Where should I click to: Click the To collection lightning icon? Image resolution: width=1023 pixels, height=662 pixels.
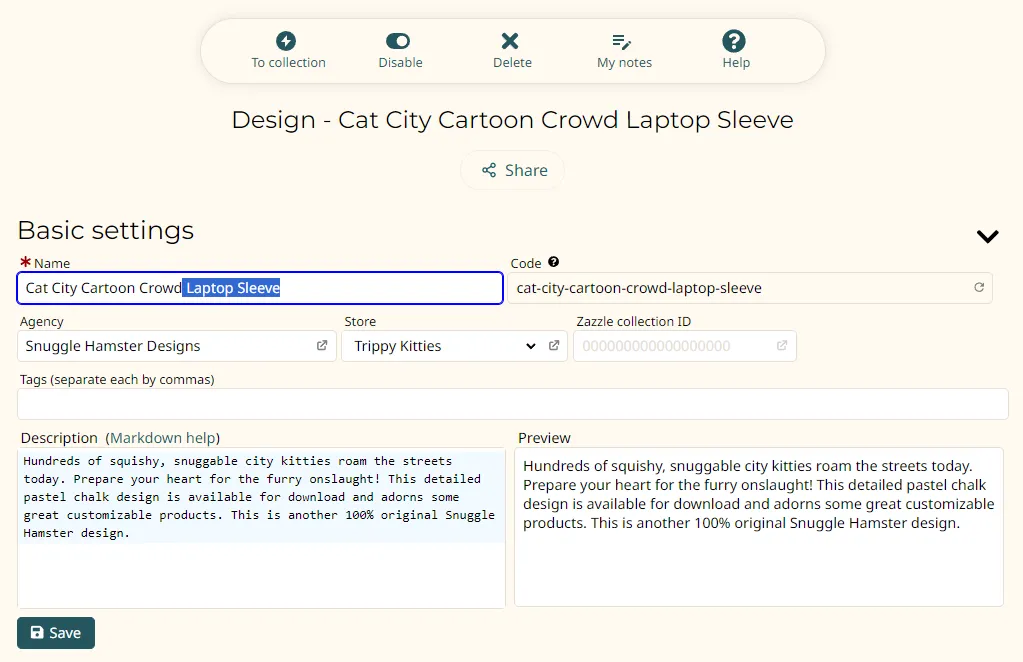(287, 41)
